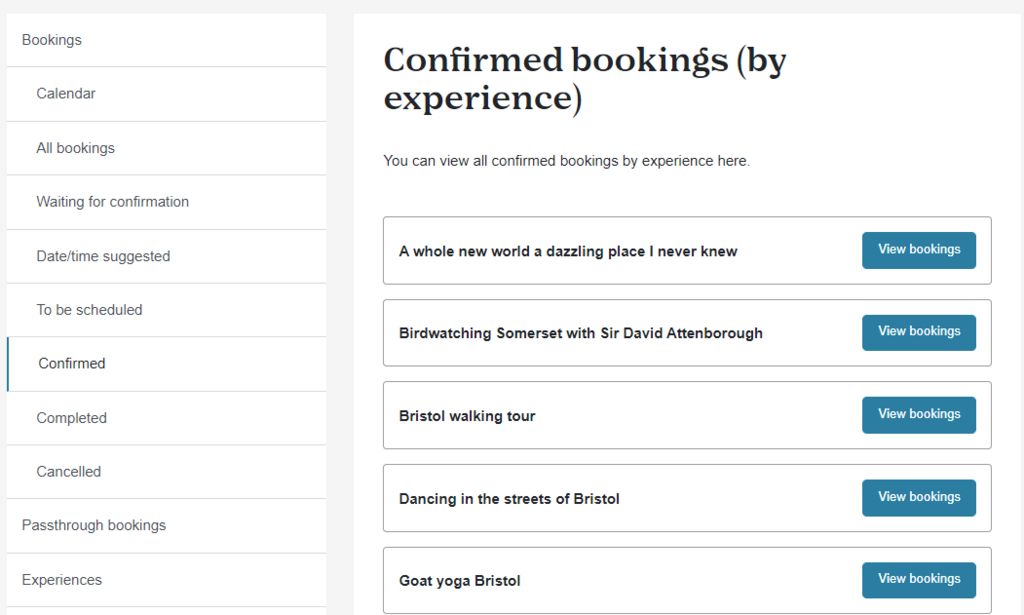Go to the Calendar page
The height and width of the screenshot is (615, 1024).
pos(167,94)
